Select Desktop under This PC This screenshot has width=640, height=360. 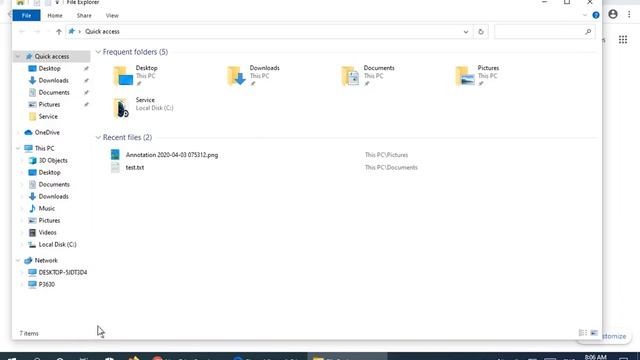49,173
